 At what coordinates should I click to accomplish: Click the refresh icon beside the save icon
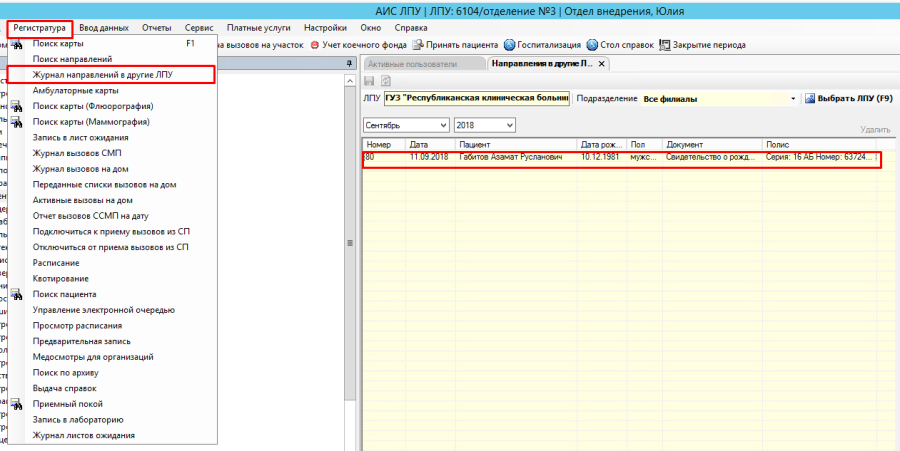[x=386, y=81]
